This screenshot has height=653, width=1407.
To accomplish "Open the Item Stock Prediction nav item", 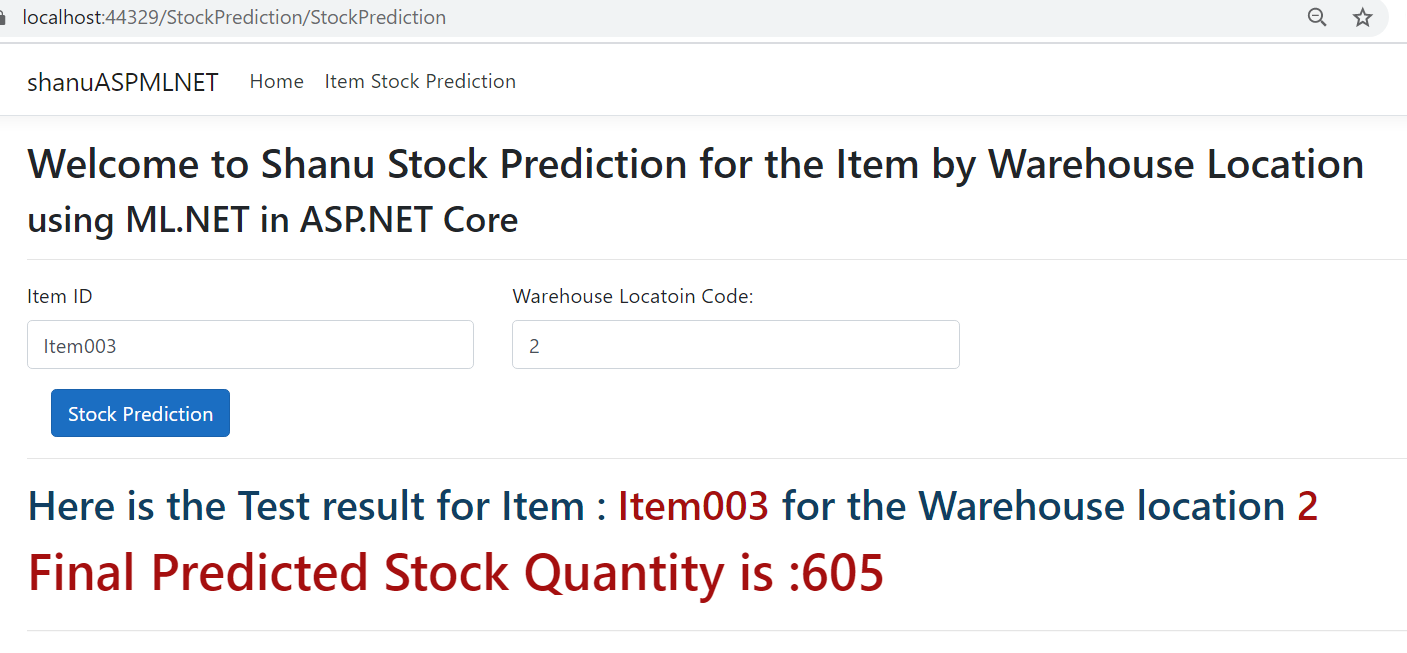I will [x=420, y=81].
